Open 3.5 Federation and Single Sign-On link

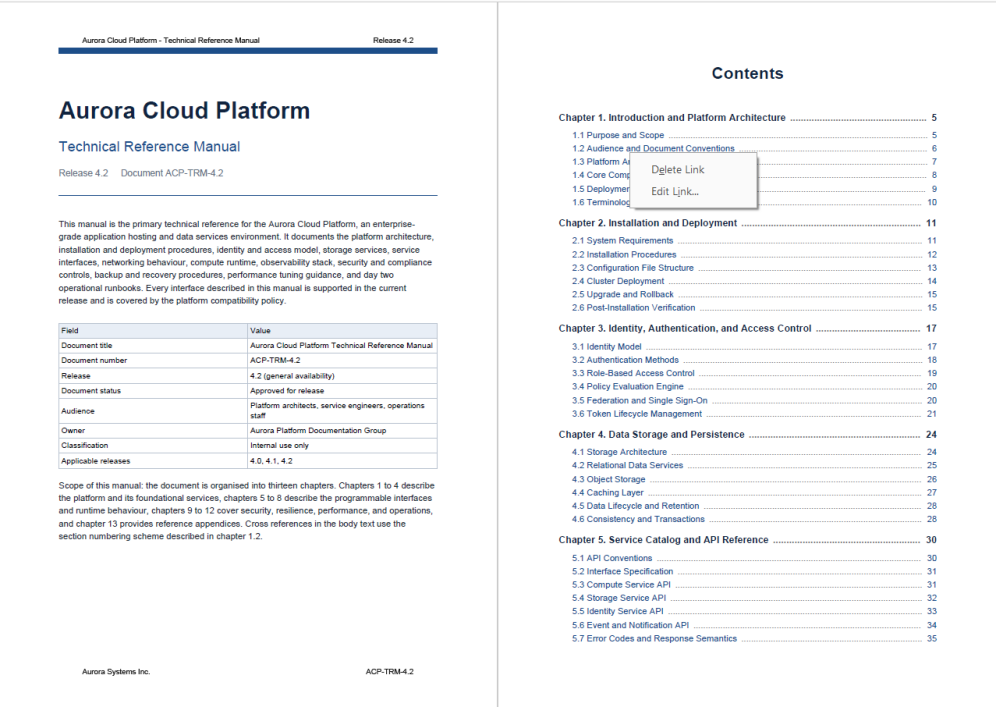click(x=639, y=401)
